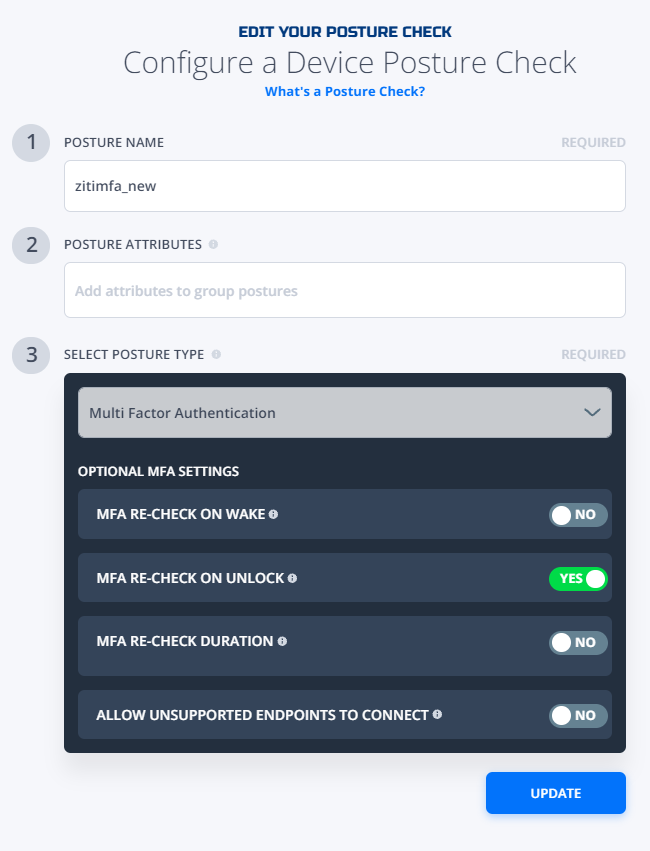
Task: Enable MFA Re-Check on Wake toggle
Action: tap(578, 515)
